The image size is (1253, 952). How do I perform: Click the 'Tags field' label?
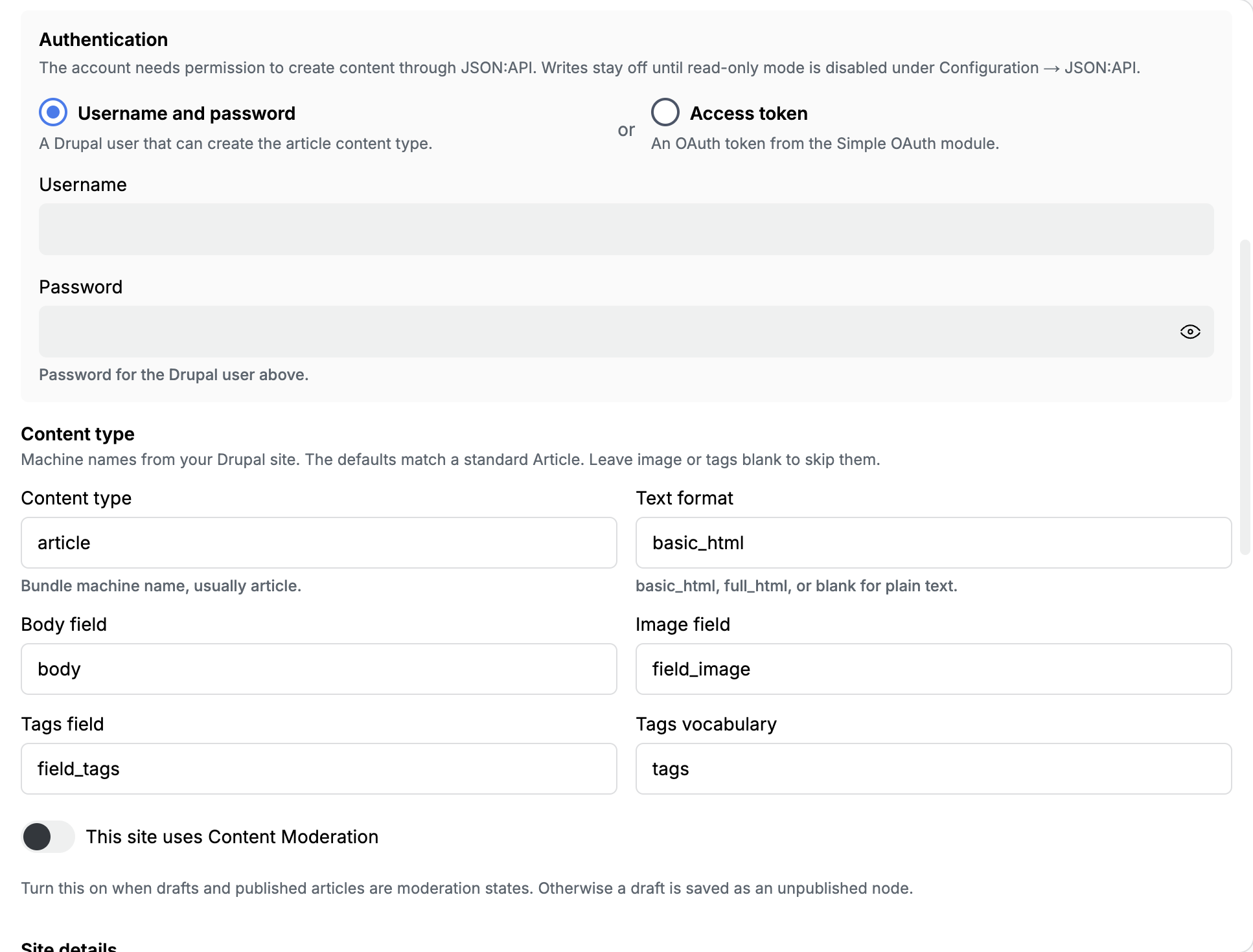(62, 724)
